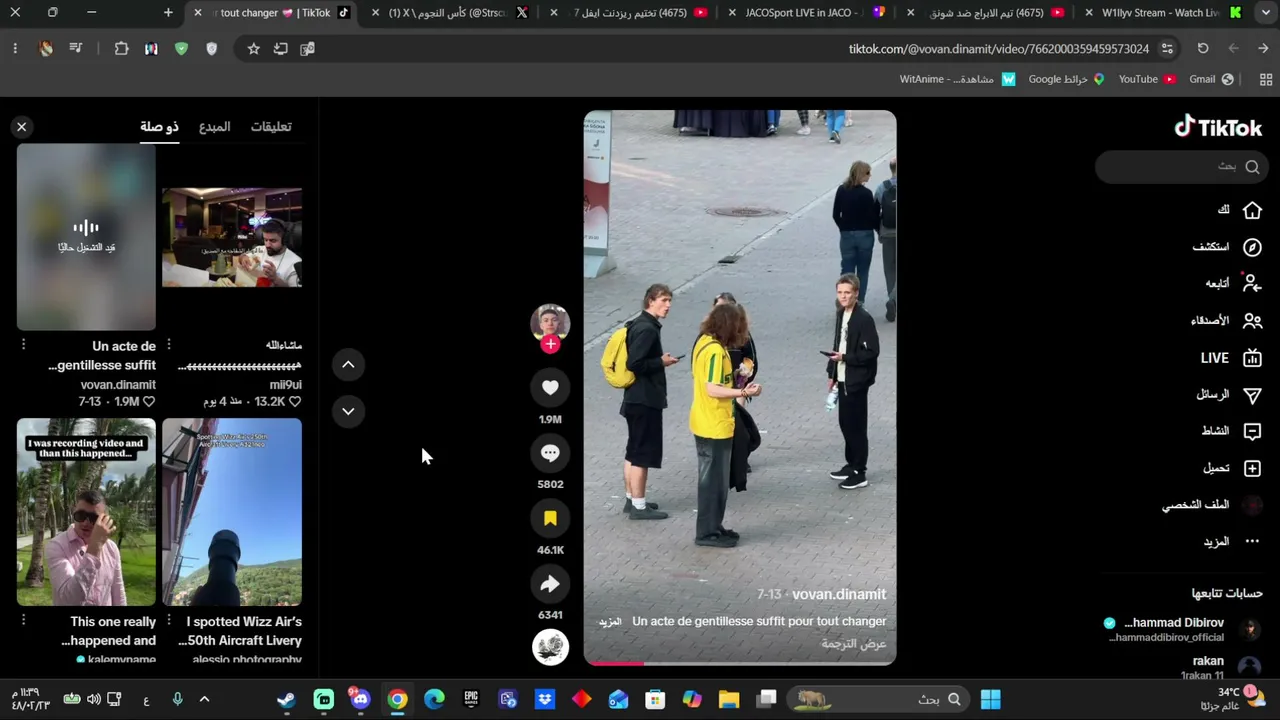Open volume control in system tray
This screenshot has height=720, width=1280.
(93, 699)
